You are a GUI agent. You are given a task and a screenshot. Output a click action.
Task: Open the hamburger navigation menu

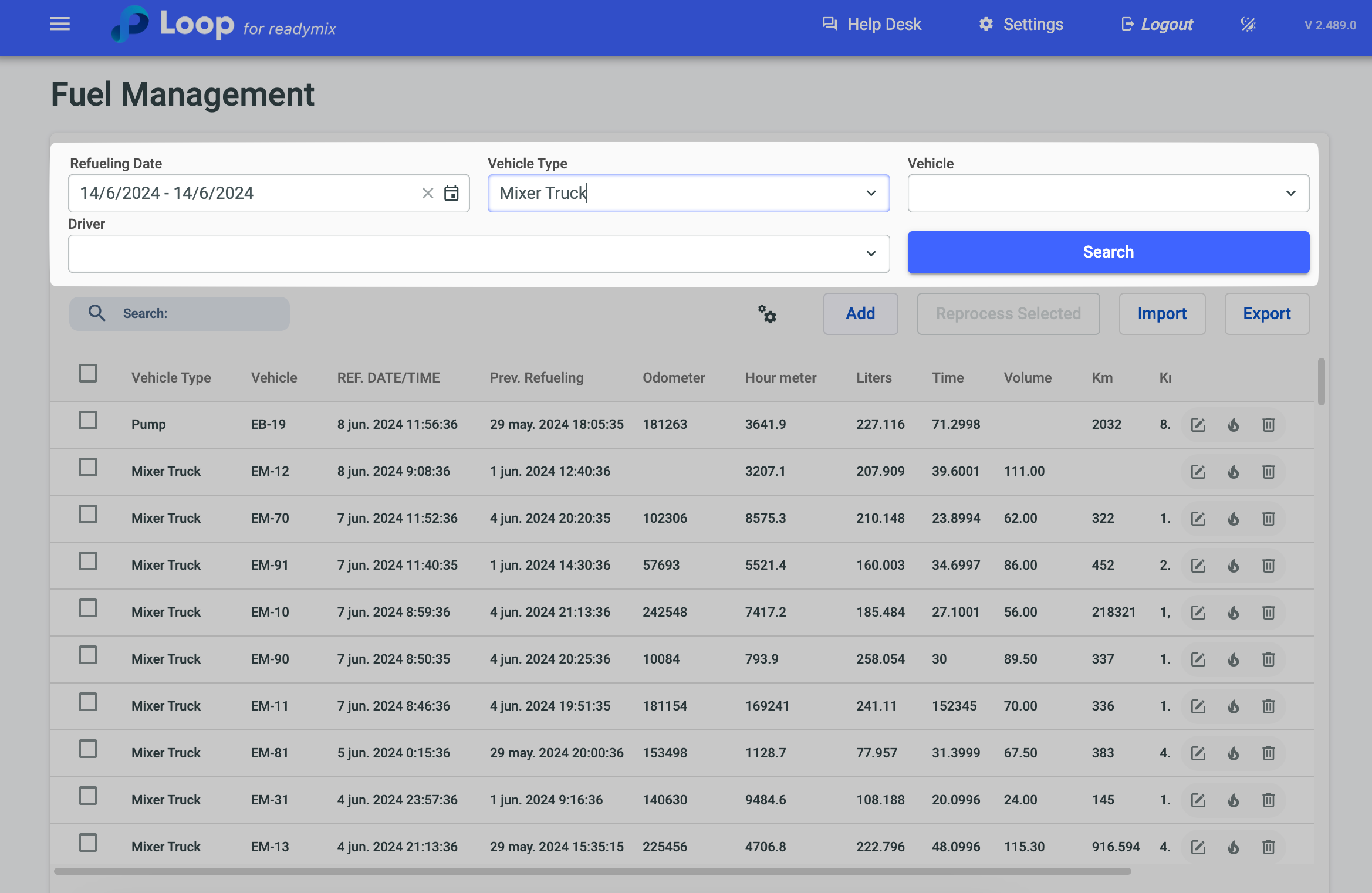click(60, 24)
